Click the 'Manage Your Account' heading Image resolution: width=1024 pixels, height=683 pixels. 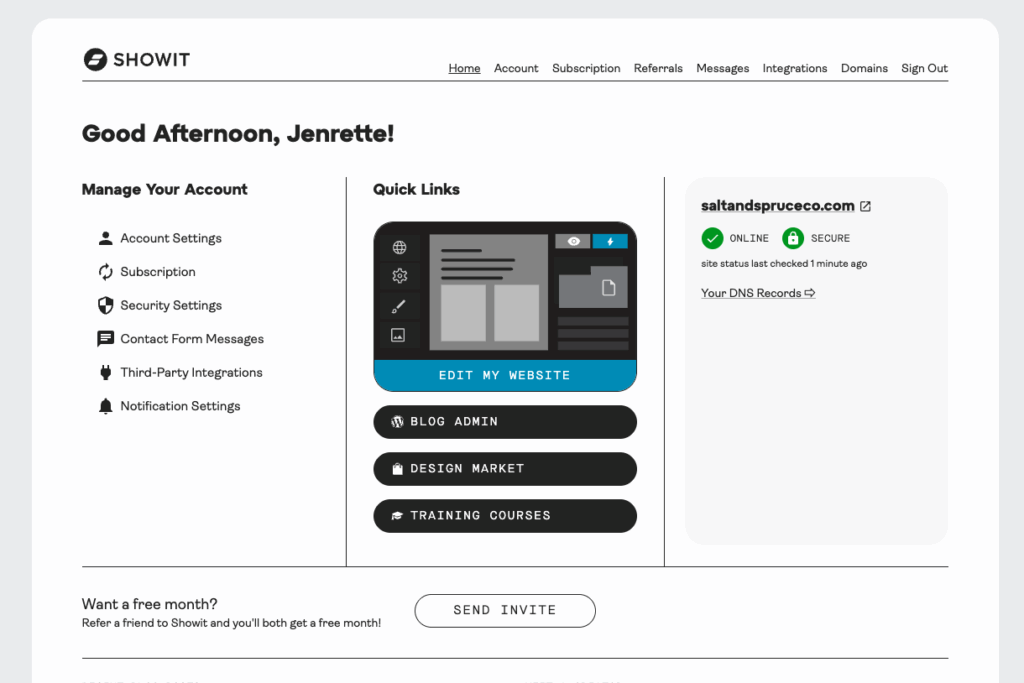[165, 189]
